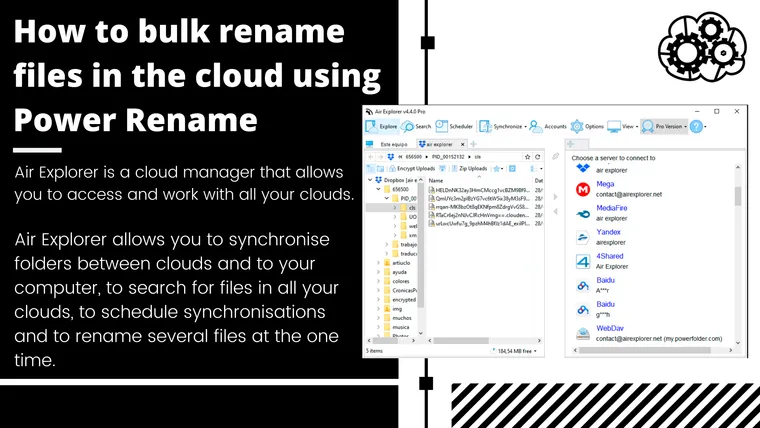Open the Pro Version dropdown
Screen dimensions: 760x428
[x=664, y=127]
